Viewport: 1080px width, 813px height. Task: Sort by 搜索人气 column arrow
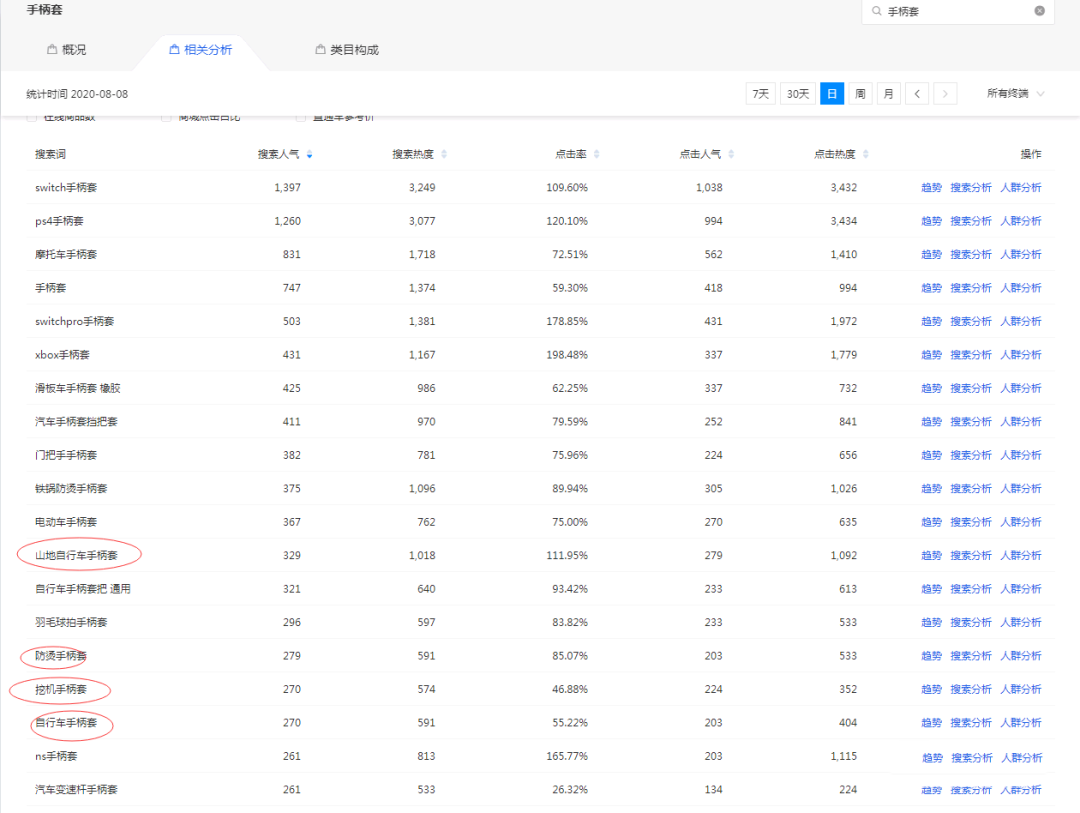pyautogui.click(x=309, y=155)
